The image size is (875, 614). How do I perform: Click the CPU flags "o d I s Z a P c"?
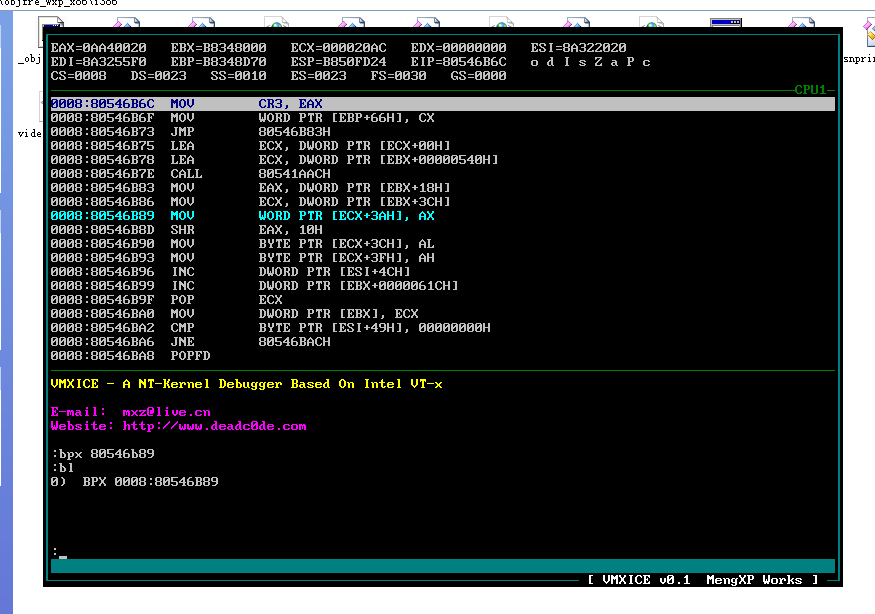[590, 62]
